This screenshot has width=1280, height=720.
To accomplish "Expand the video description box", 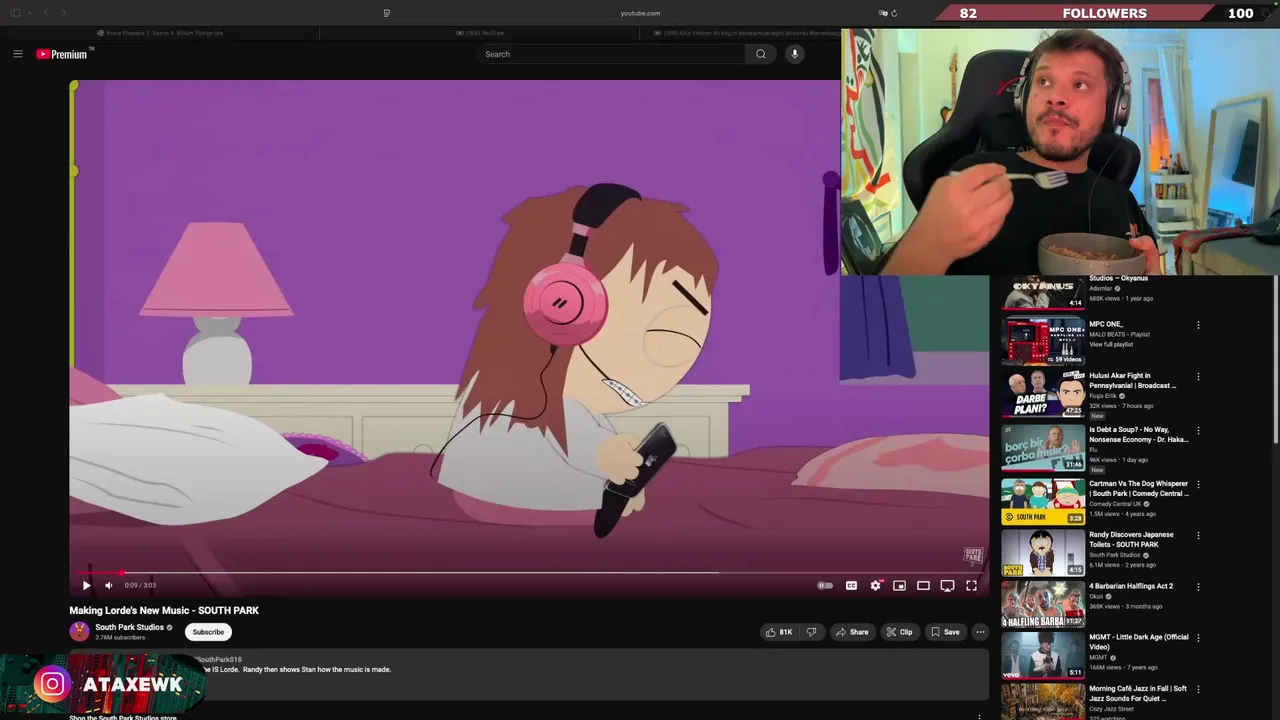I will click(x=529, y=676).
